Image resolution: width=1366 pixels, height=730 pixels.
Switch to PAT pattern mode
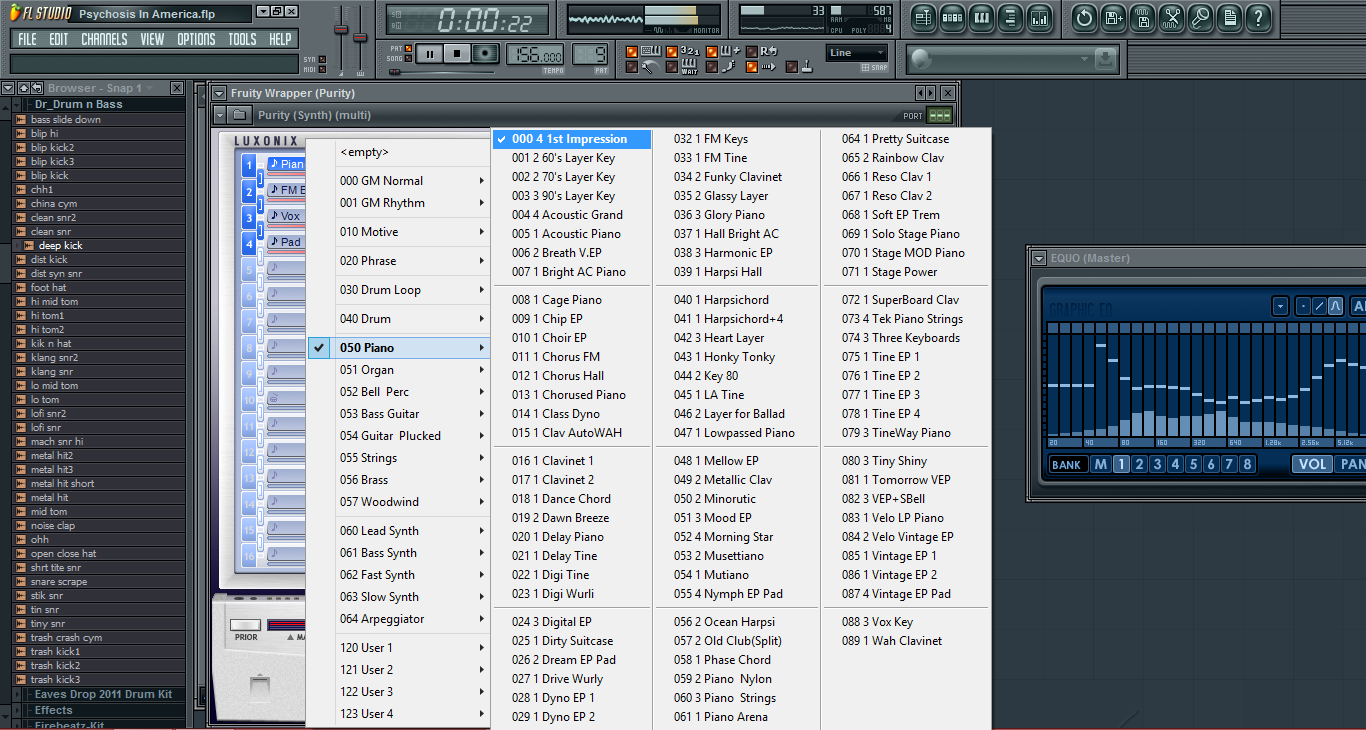coord(408,48)
